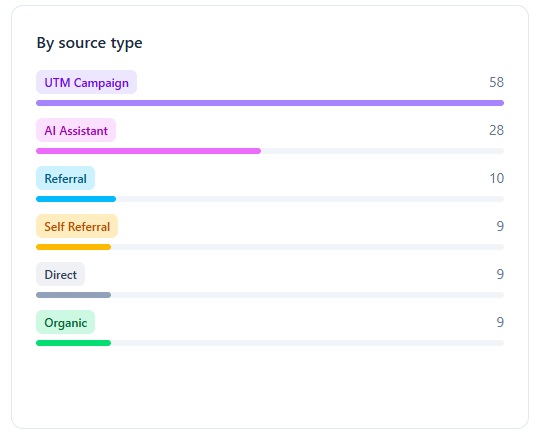The image size is (543, 434).
Task: Click the green Organic progress bar
Action: pos(73,343)
